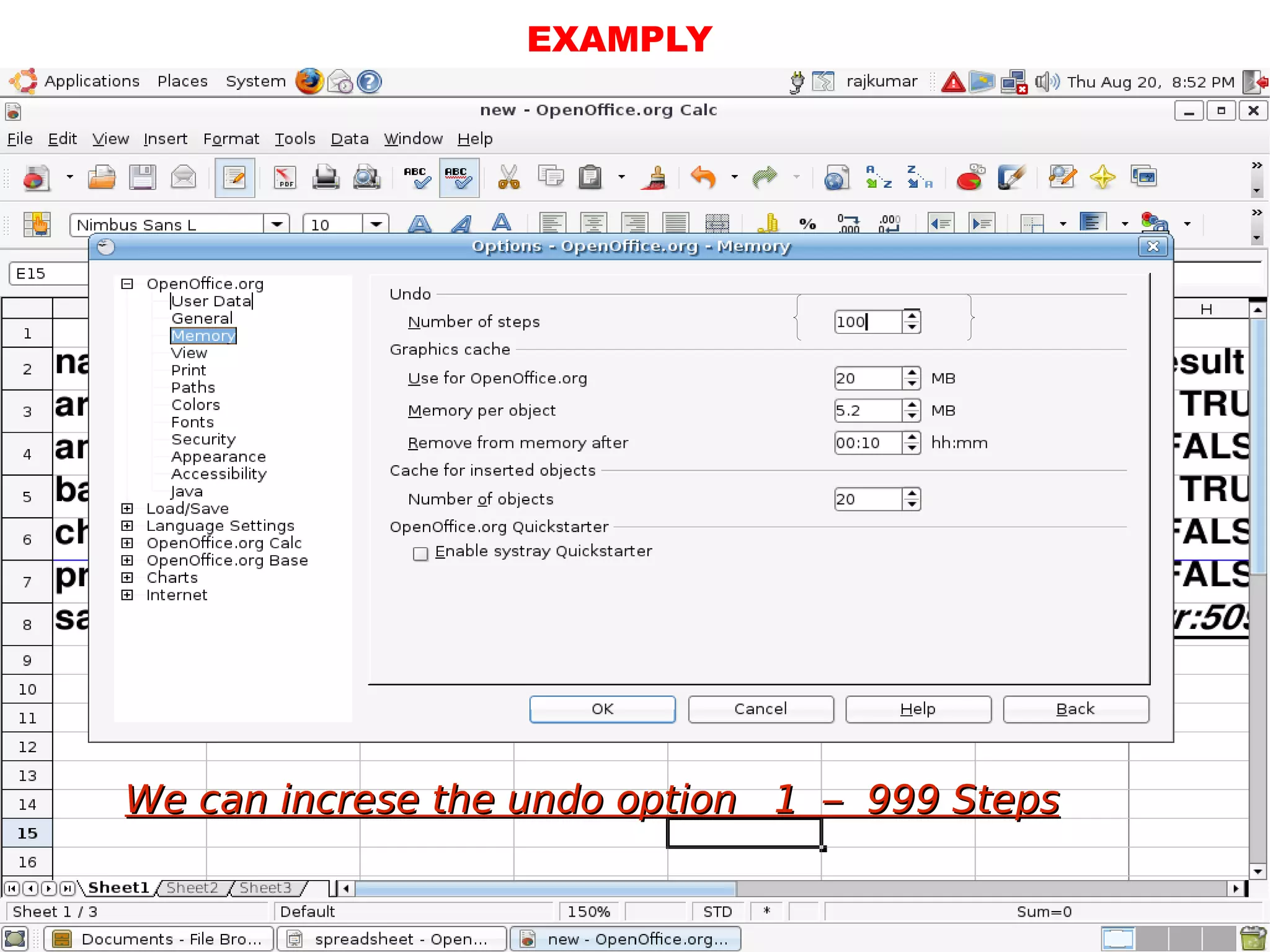The image size is (1270, 952).
Task: Open the Applications panel menu
Action: click(92, 81)
